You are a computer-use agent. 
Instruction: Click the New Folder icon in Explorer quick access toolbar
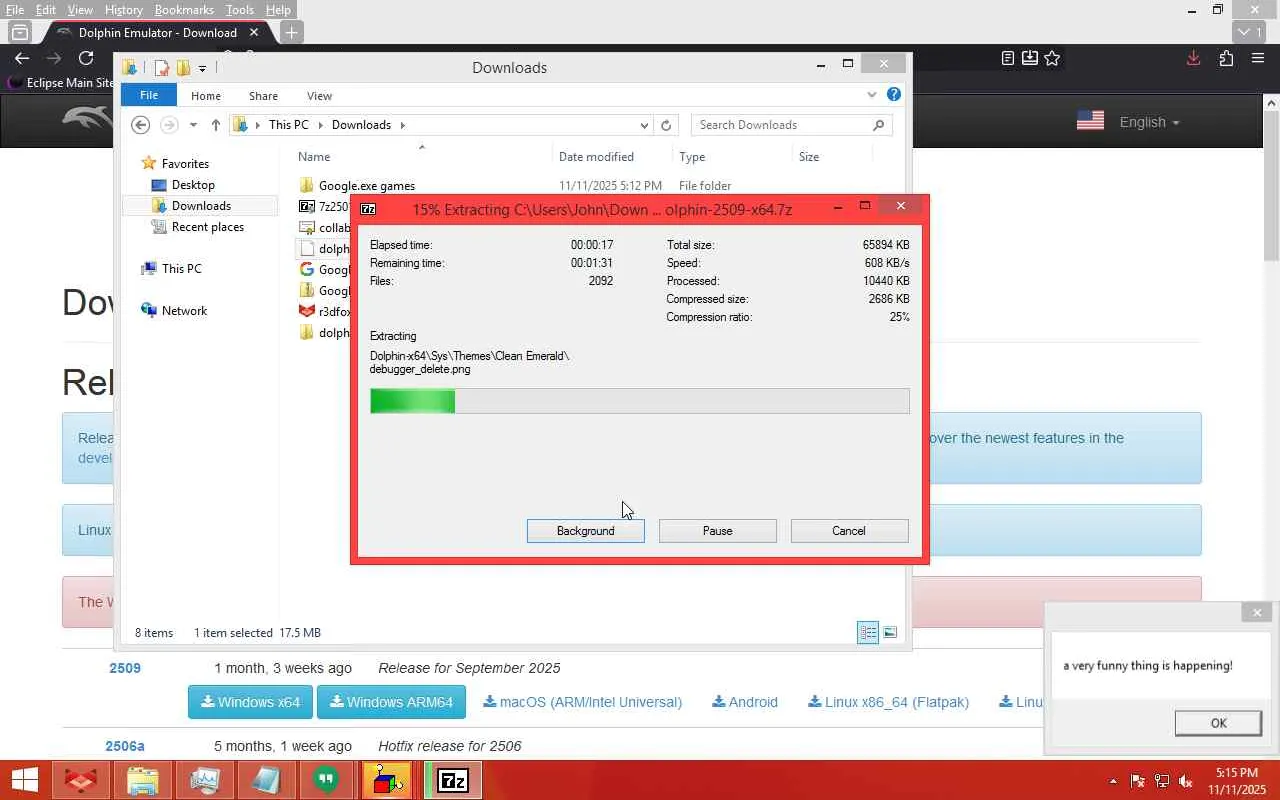click(183, 68)
